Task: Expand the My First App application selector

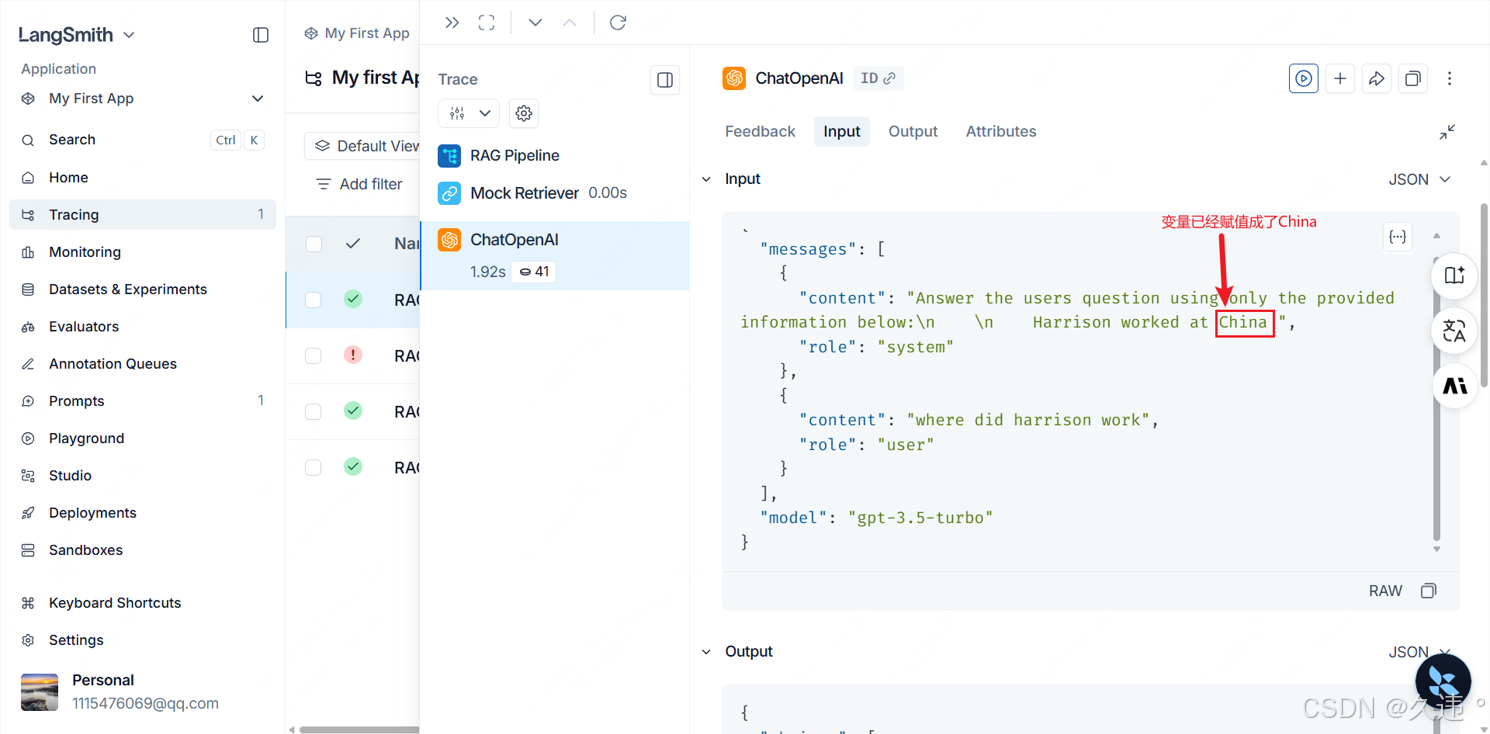Action: 143,98
